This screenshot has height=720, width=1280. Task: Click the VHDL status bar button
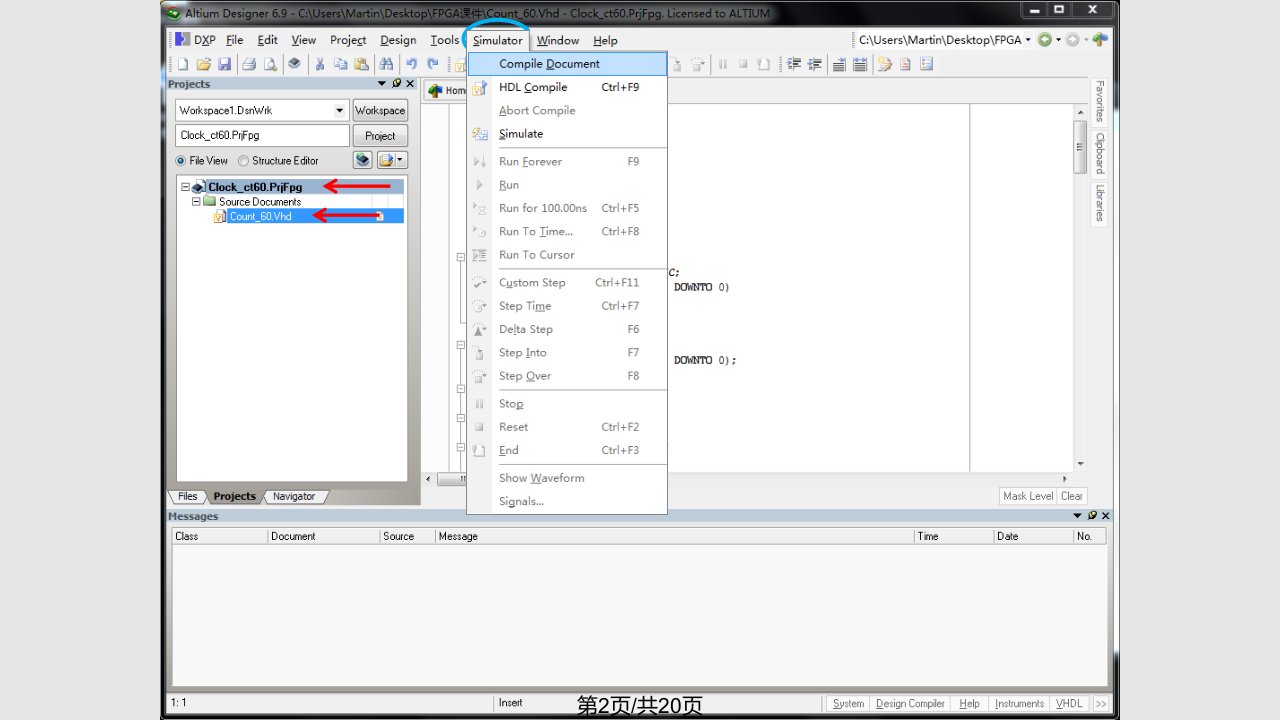tap(1069, 703)
